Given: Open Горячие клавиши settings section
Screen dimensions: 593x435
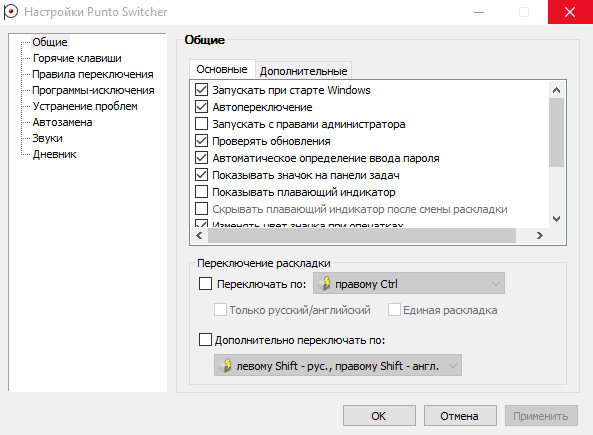Looking at the screenshot, I should [x=77, y=58].
